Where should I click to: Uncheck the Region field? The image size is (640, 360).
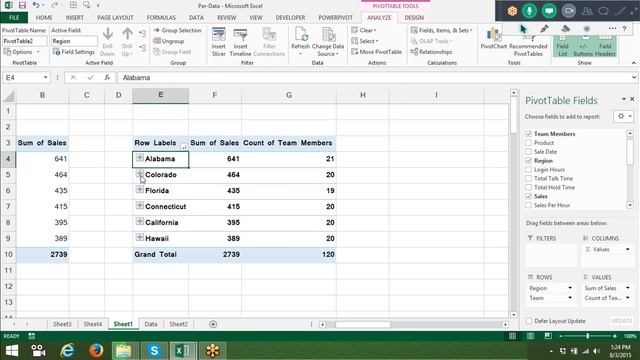pos(529,161)
